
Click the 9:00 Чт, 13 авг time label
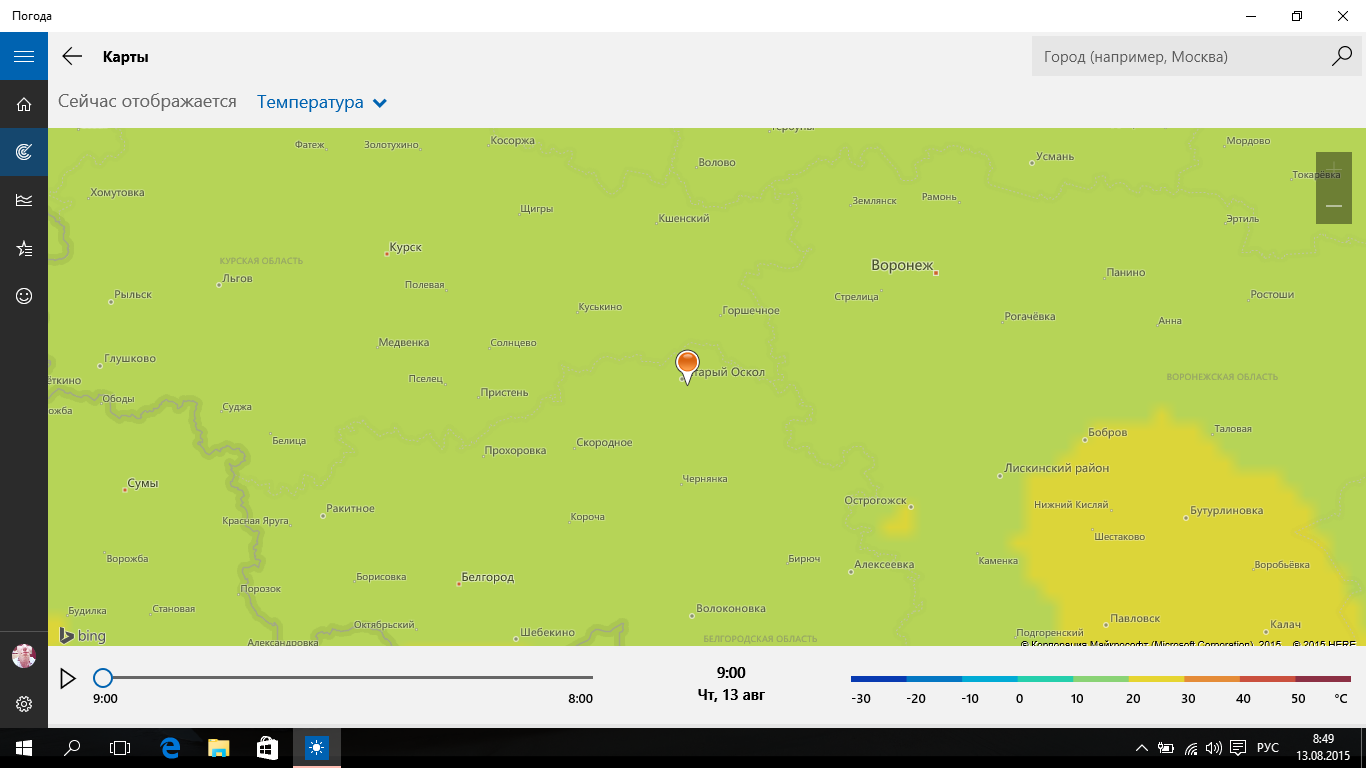pyautogui.click(x=731, y=683)
